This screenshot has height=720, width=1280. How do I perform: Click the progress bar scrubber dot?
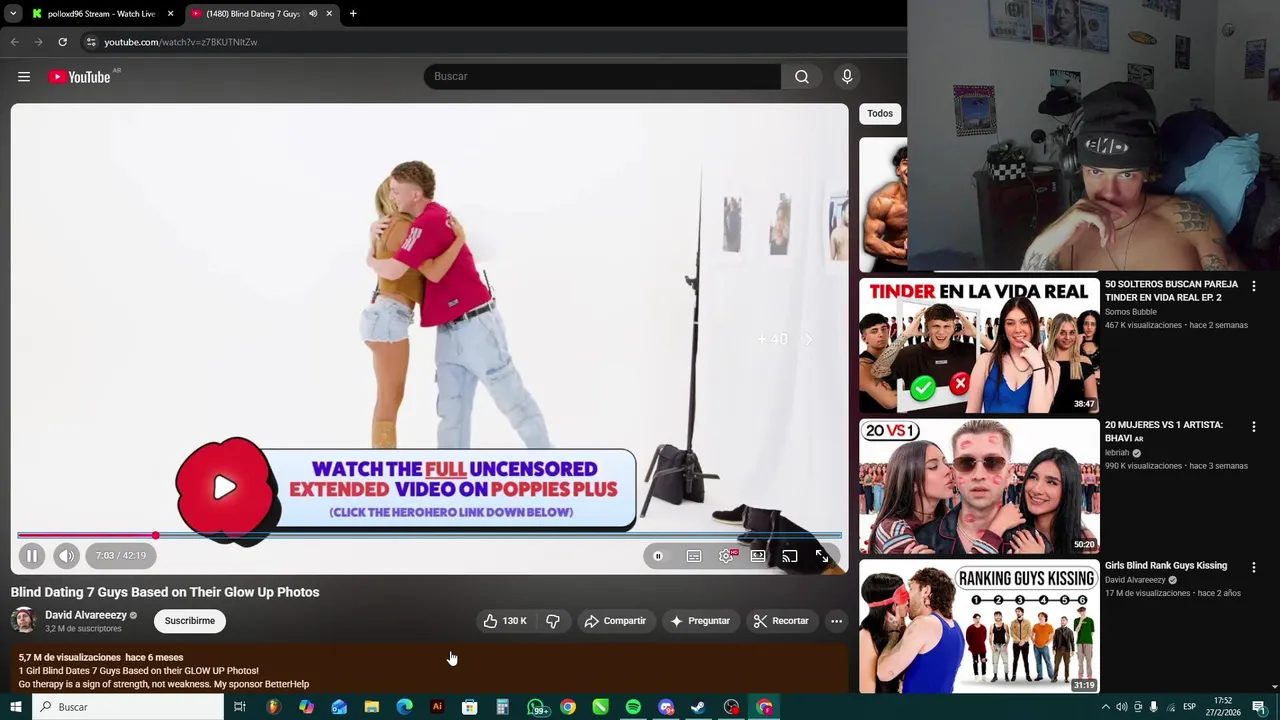(155, 535)
